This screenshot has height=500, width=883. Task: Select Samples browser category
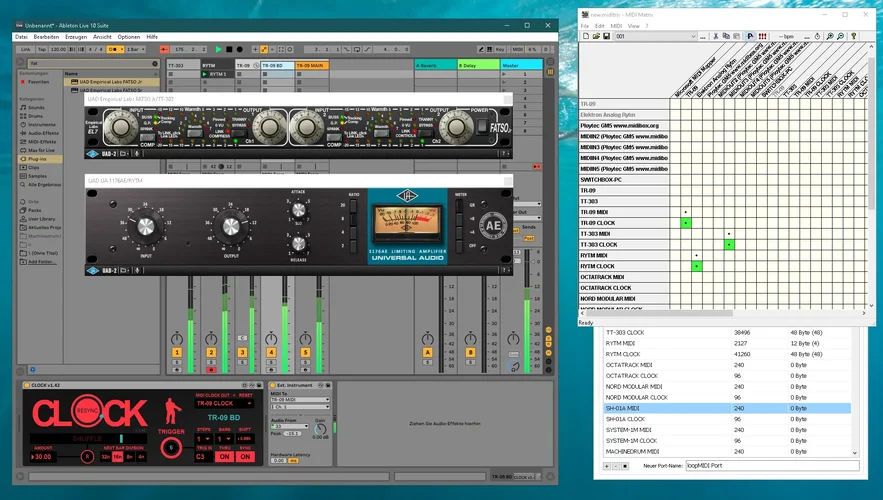(x=38, y=176)
